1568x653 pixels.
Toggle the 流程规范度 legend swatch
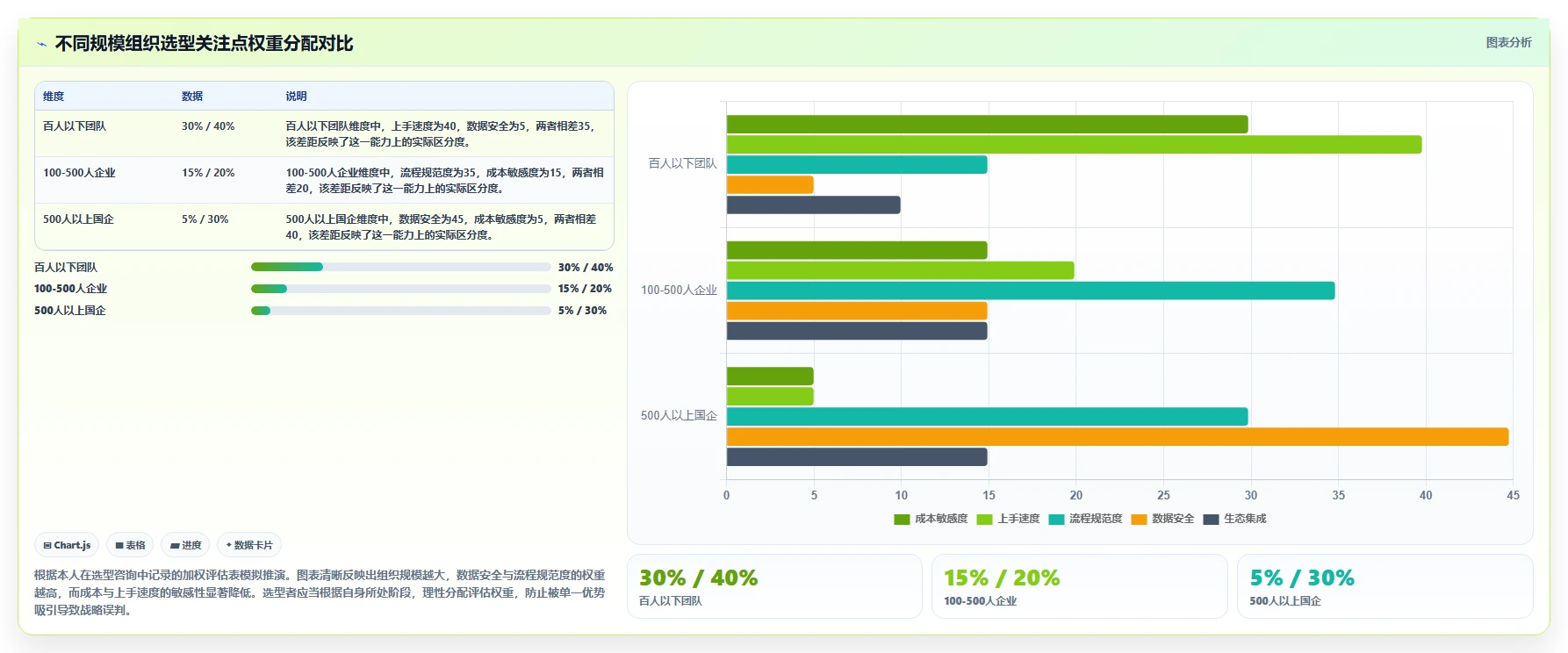pos(1056,519)
